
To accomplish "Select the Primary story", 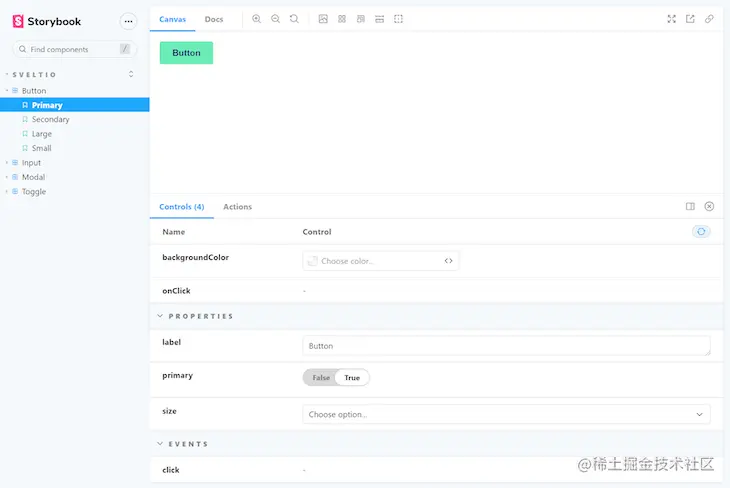I will 74,105.
